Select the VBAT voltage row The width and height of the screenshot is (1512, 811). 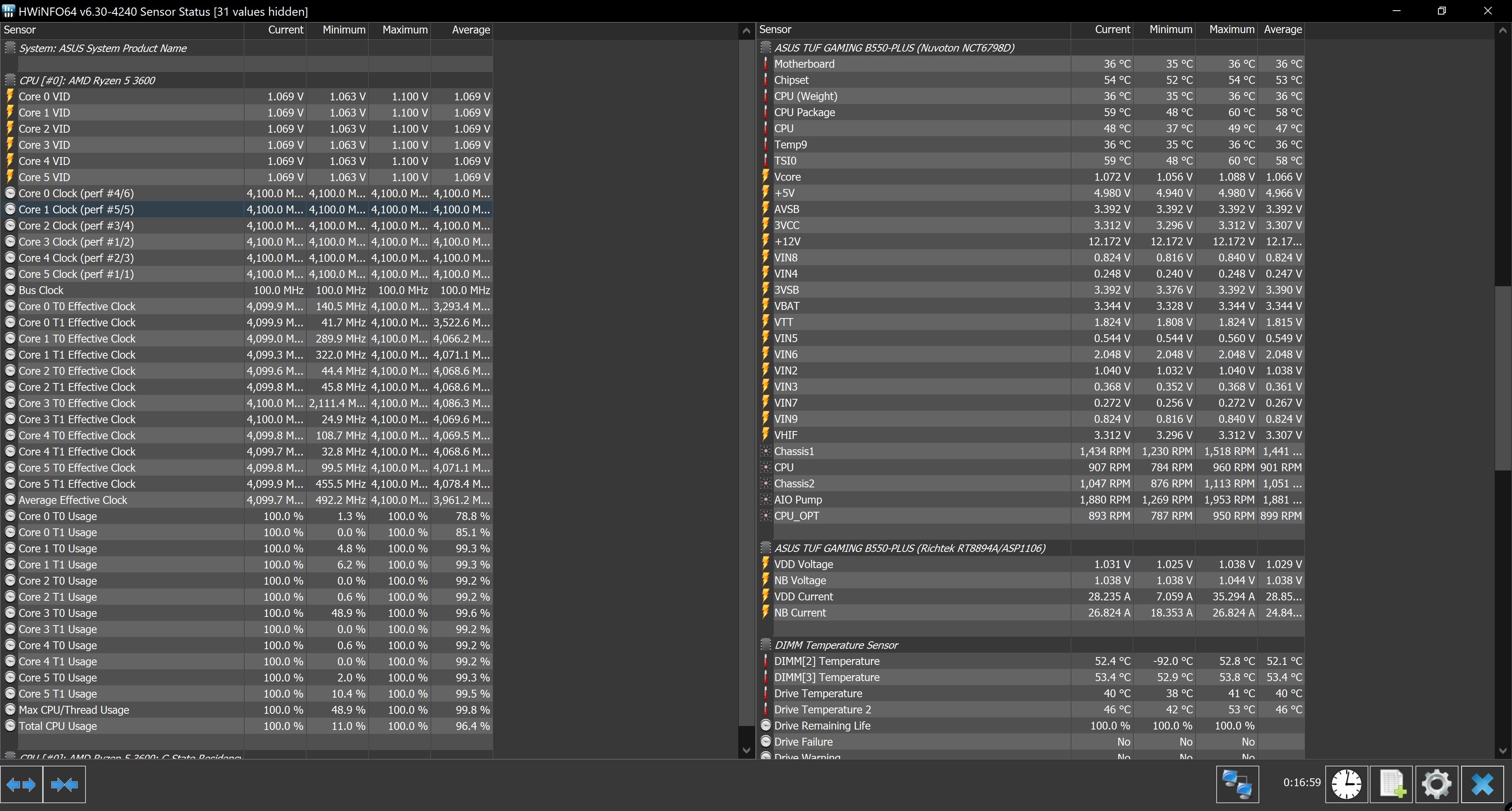pos(1031,306)
